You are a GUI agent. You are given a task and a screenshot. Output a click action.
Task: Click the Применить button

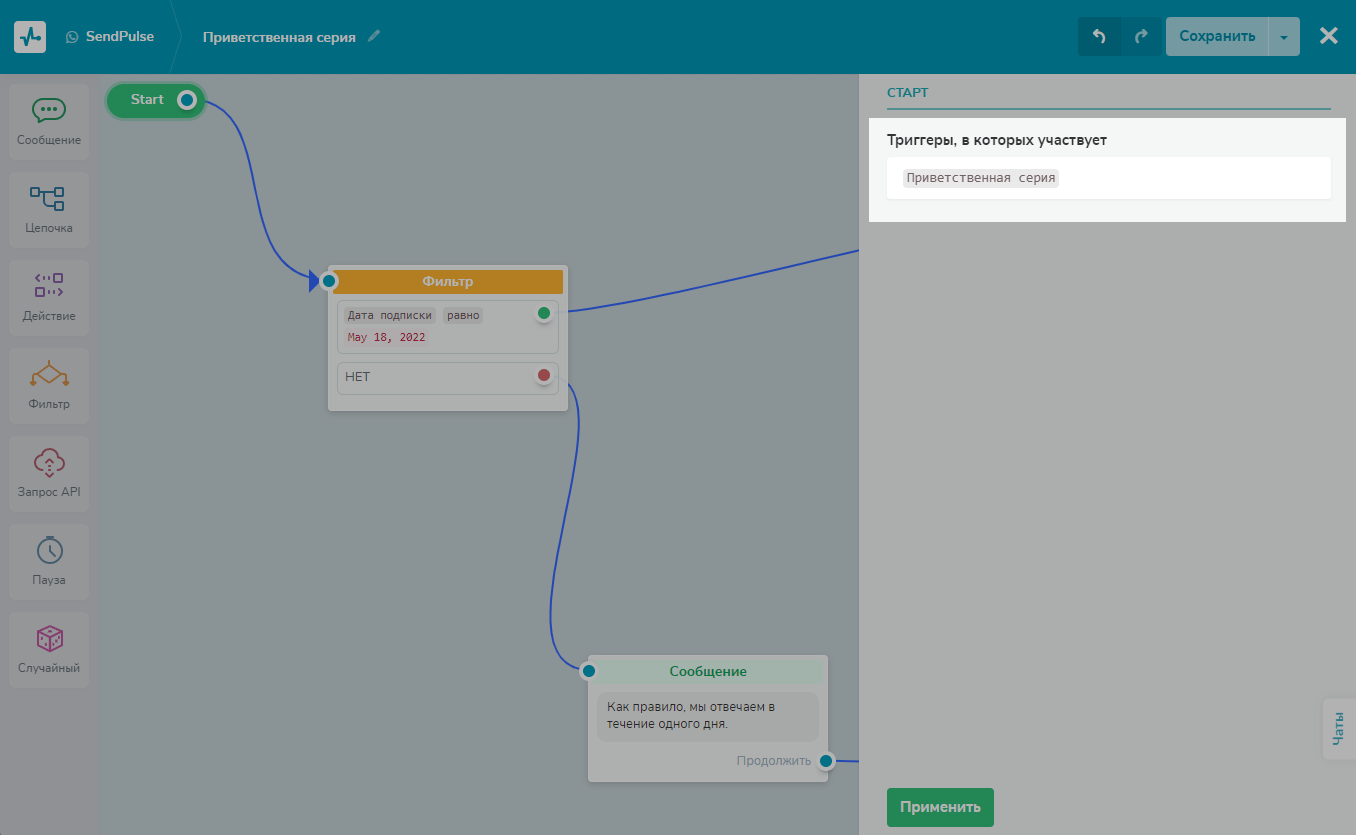point(940,807)
